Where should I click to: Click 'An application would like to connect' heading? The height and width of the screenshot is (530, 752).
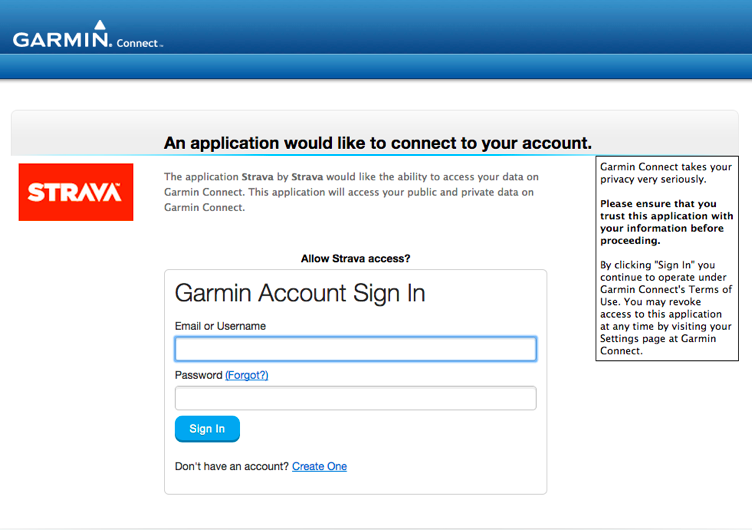coord(378,143)
